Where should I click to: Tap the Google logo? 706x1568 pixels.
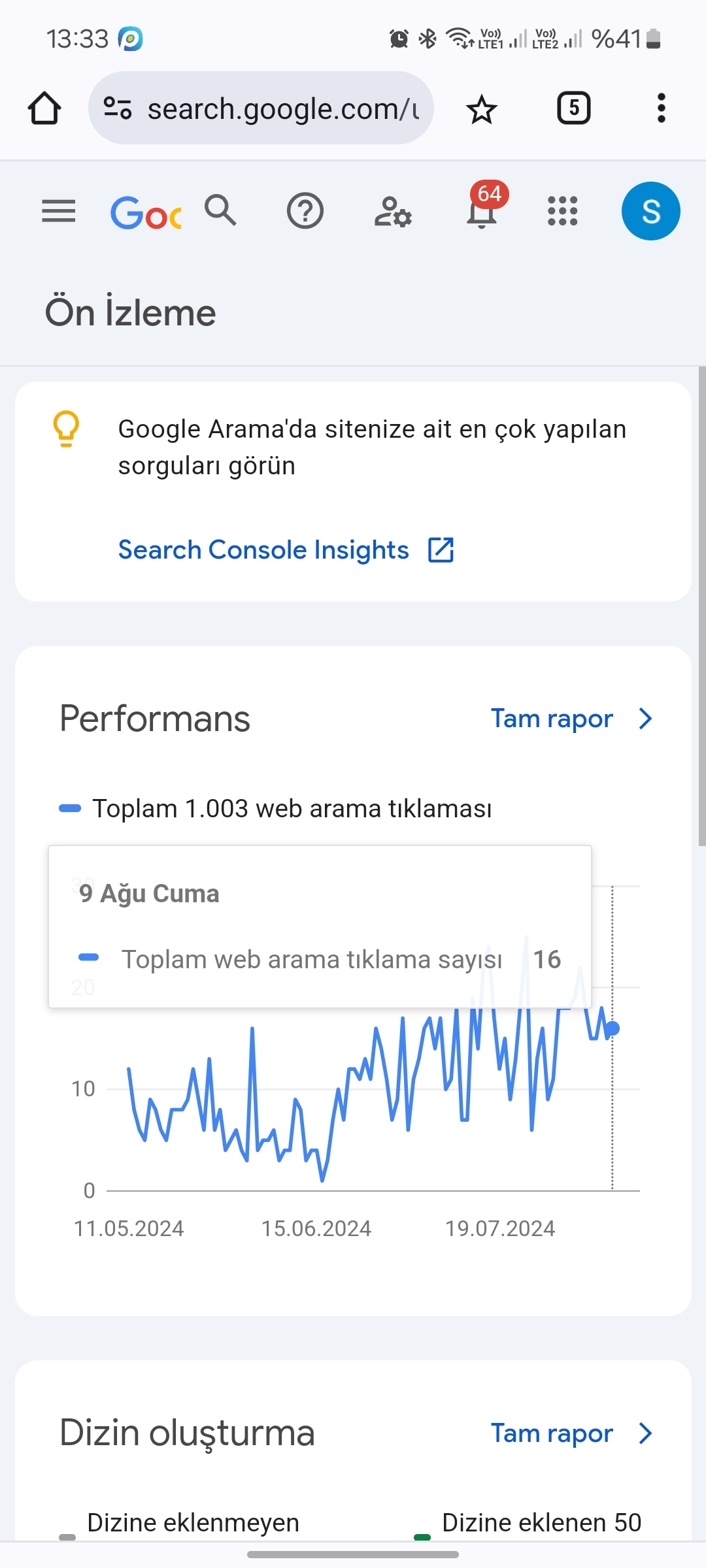(x=146, y=212)
